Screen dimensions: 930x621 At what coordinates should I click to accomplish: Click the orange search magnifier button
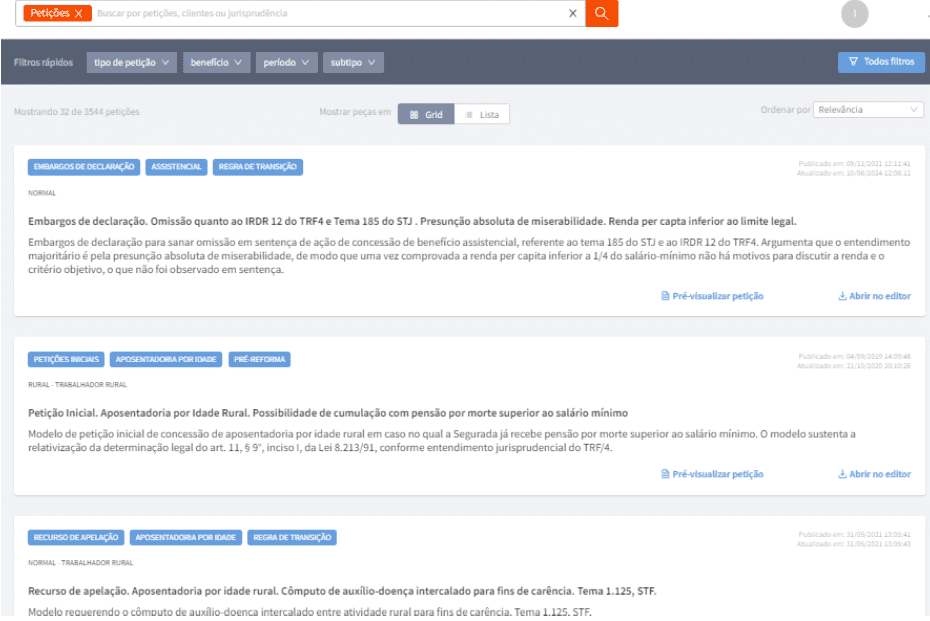(x=601, y=13)
